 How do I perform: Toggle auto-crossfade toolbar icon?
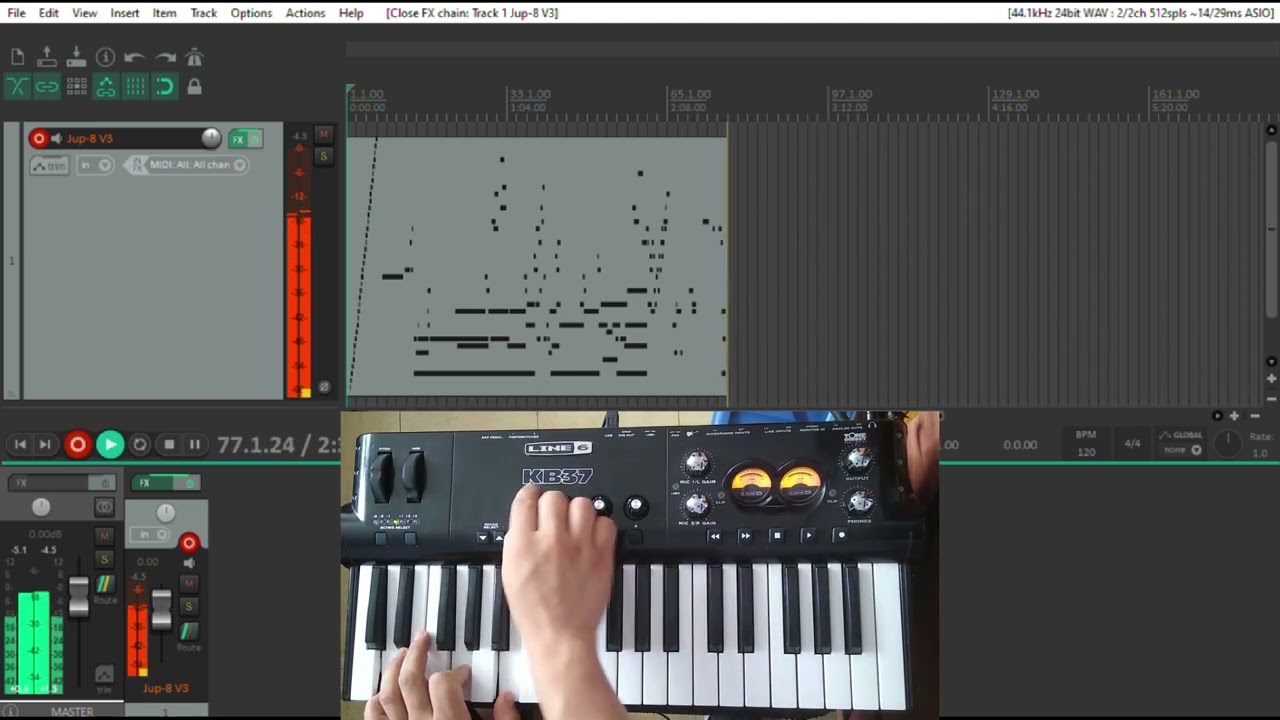coord(17,87)
